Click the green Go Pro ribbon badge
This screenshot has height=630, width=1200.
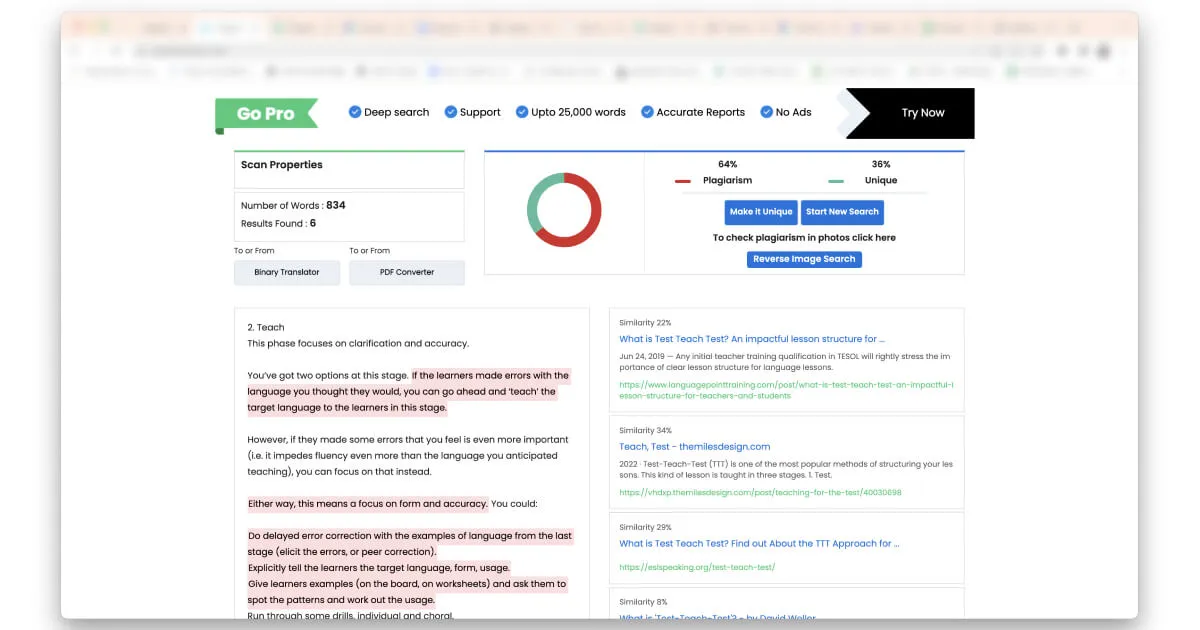pos(266,114)
